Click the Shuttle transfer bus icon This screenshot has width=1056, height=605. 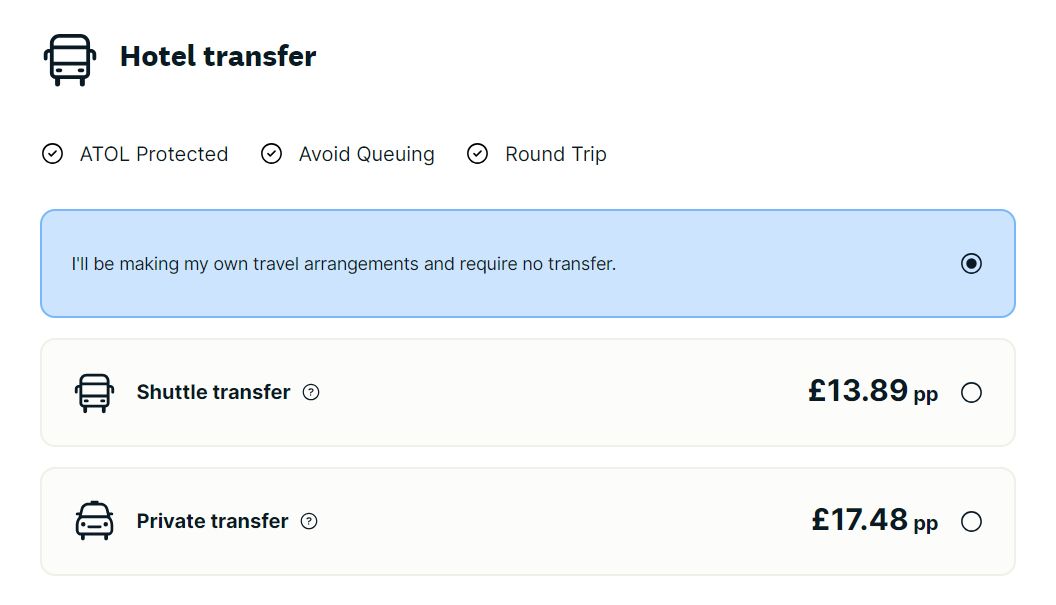(x=94, y=392)
